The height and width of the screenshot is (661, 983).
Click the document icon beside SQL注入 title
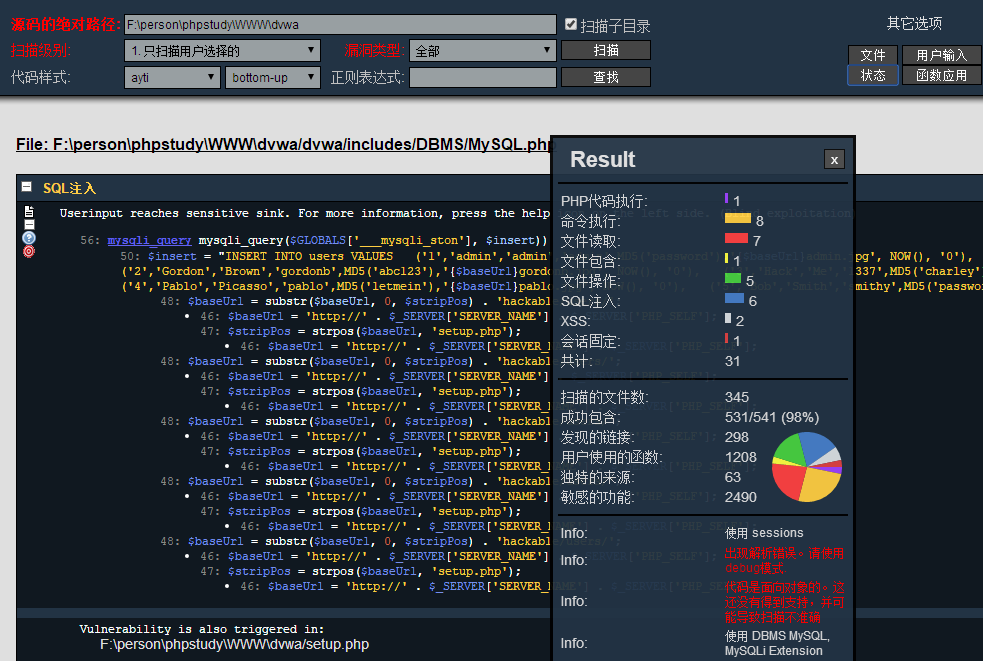click(26, 187)
